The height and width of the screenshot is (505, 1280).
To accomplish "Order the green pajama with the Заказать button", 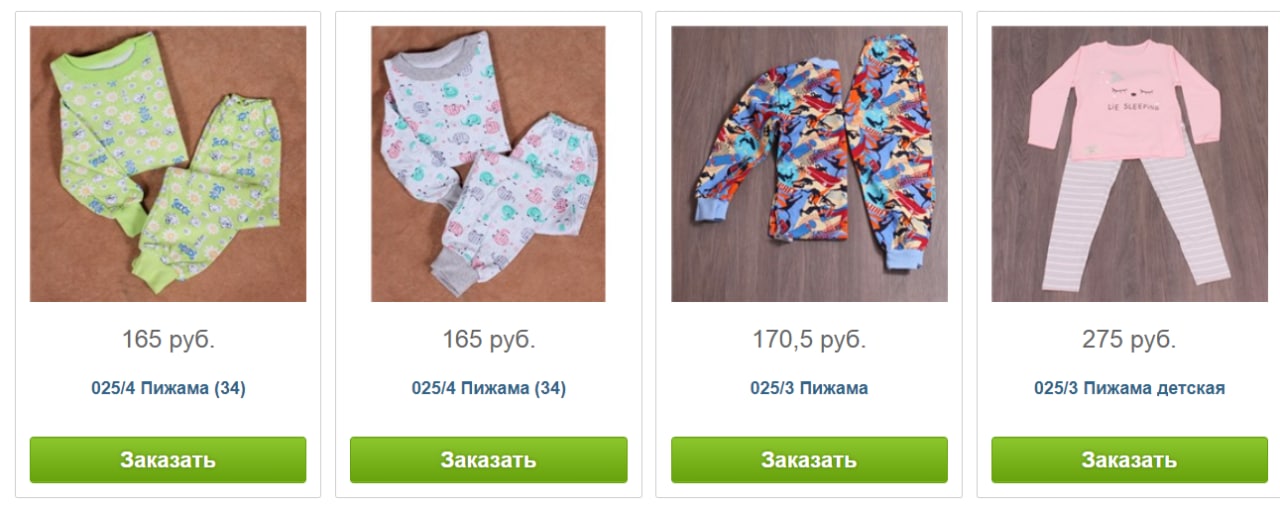I will tap(168, 460).
